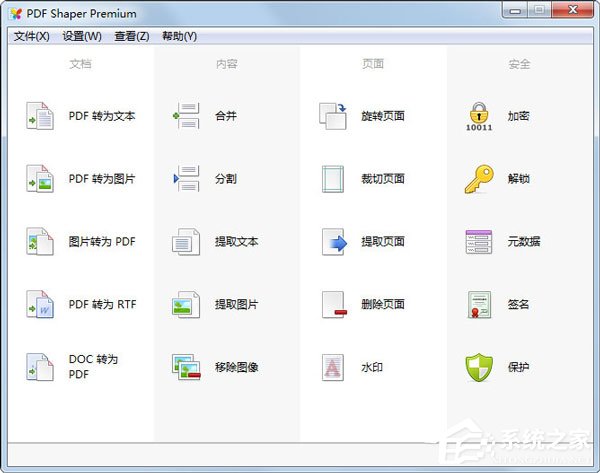
Task: Click the 提取页面 text label
Action: (383, 241)
